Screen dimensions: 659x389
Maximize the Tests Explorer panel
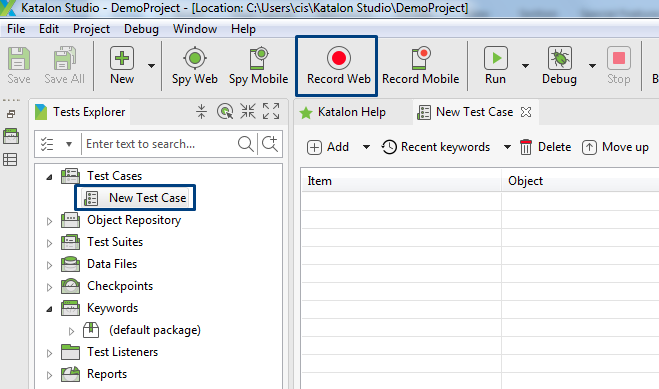point(271,111)
